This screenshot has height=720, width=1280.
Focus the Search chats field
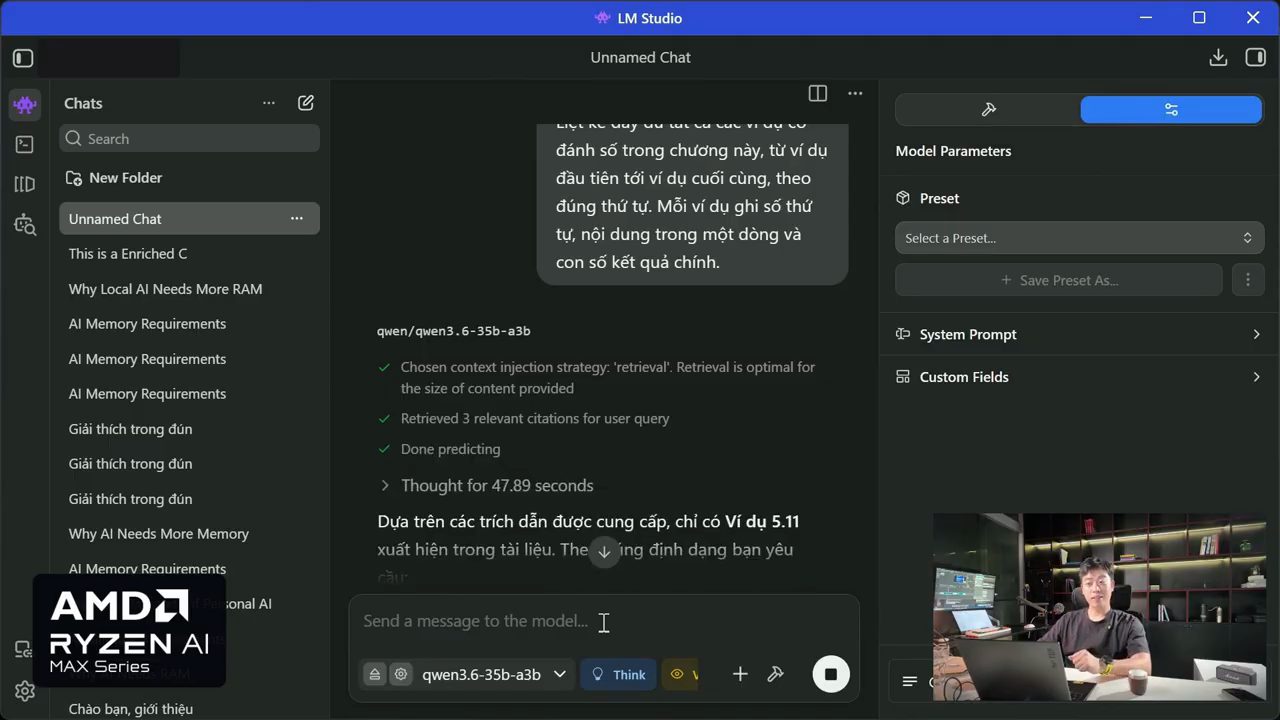coord(190,139)
